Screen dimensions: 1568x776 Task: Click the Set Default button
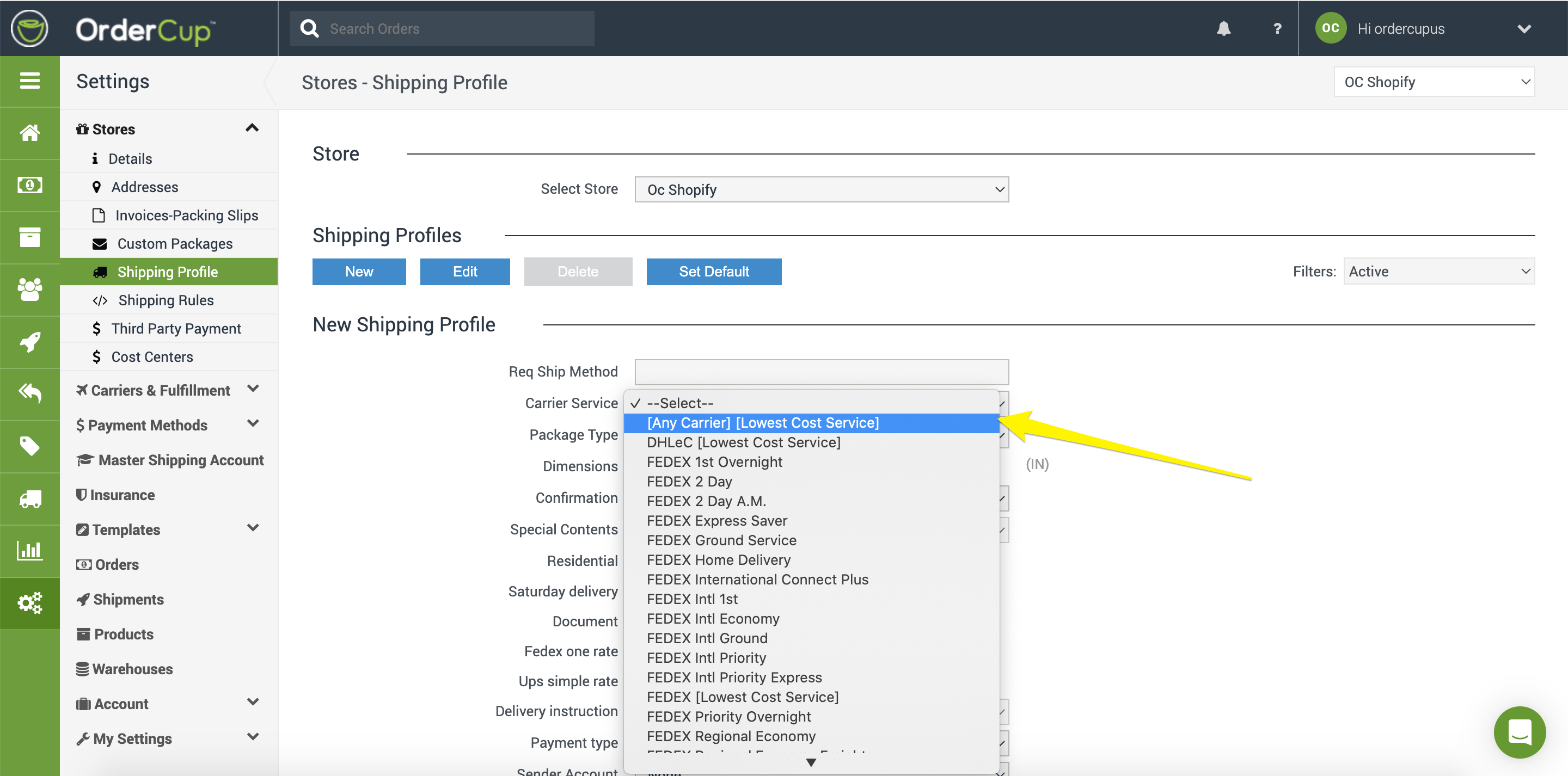(x=713, y=272)
